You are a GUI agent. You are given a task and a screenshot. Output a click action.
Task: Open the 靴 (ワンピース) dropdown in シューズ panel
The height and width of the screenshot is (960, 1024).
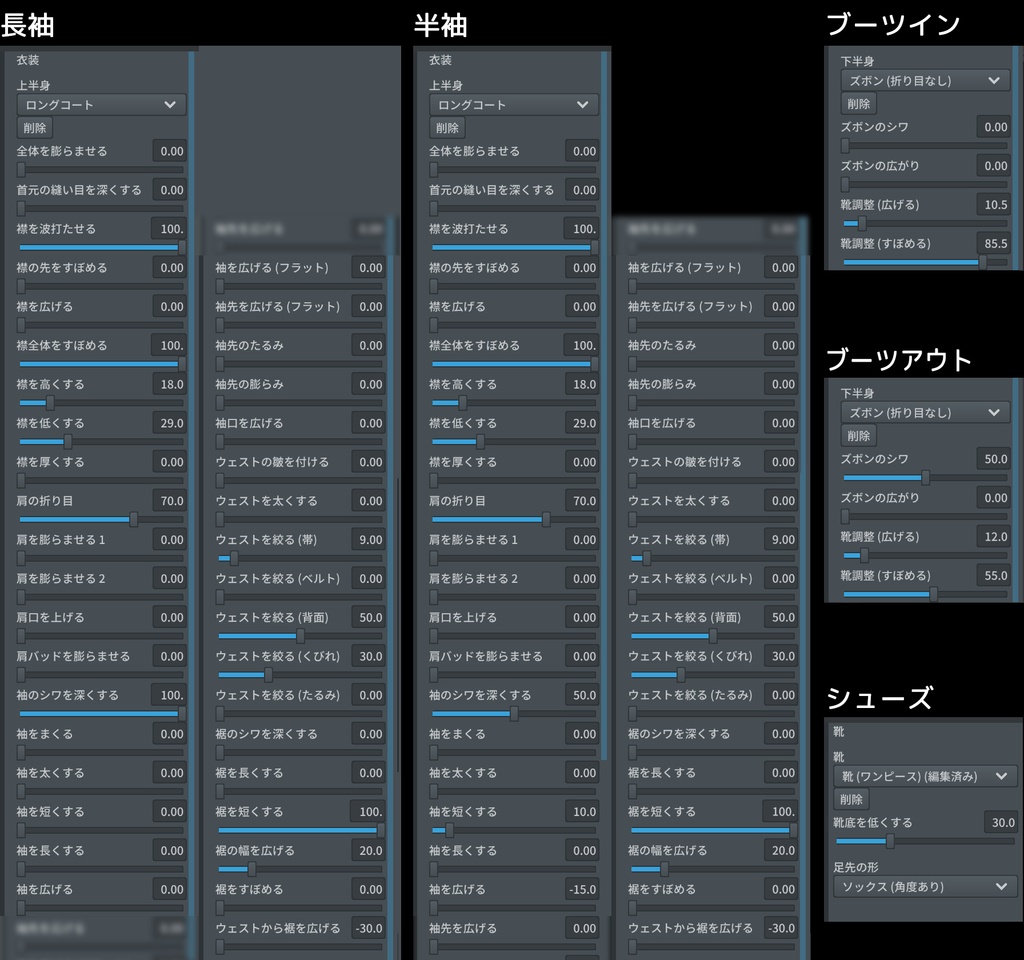[922, 775]
